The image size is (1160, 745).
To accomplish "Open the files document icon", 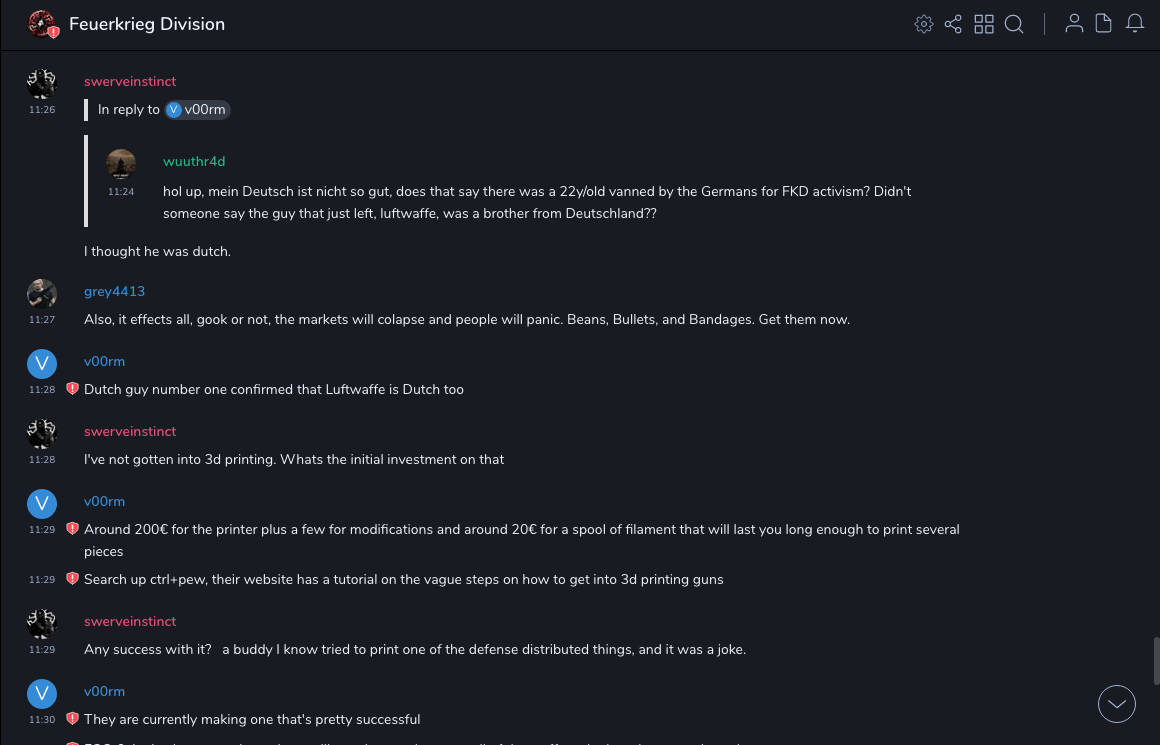I will click(1104, 24).
